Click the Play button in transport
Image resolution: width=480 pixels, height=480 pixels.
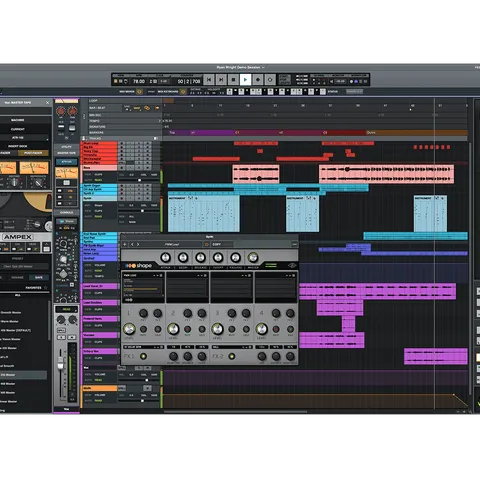click(x=245, y=80)
